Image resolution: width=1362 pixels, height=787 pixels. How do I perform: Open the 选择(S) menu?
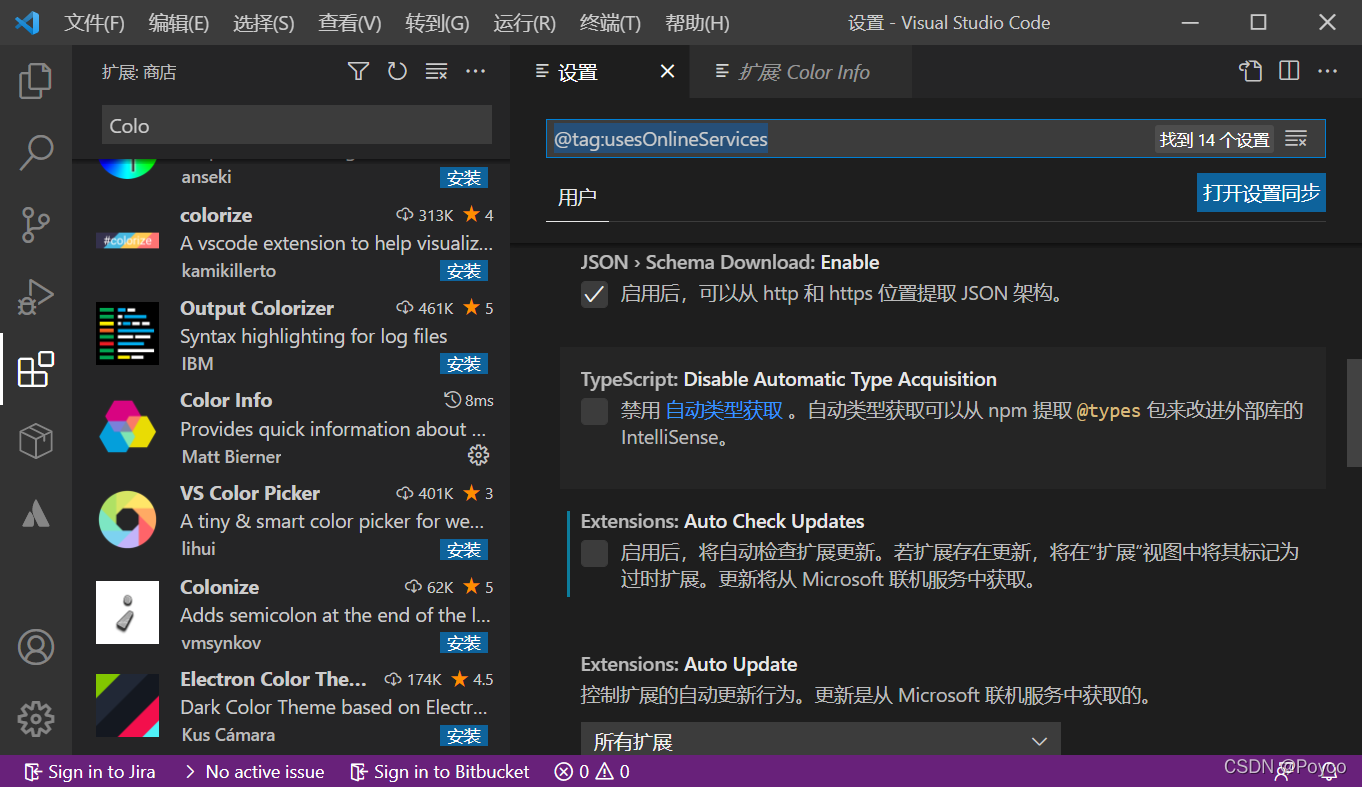tap(263, 22)
